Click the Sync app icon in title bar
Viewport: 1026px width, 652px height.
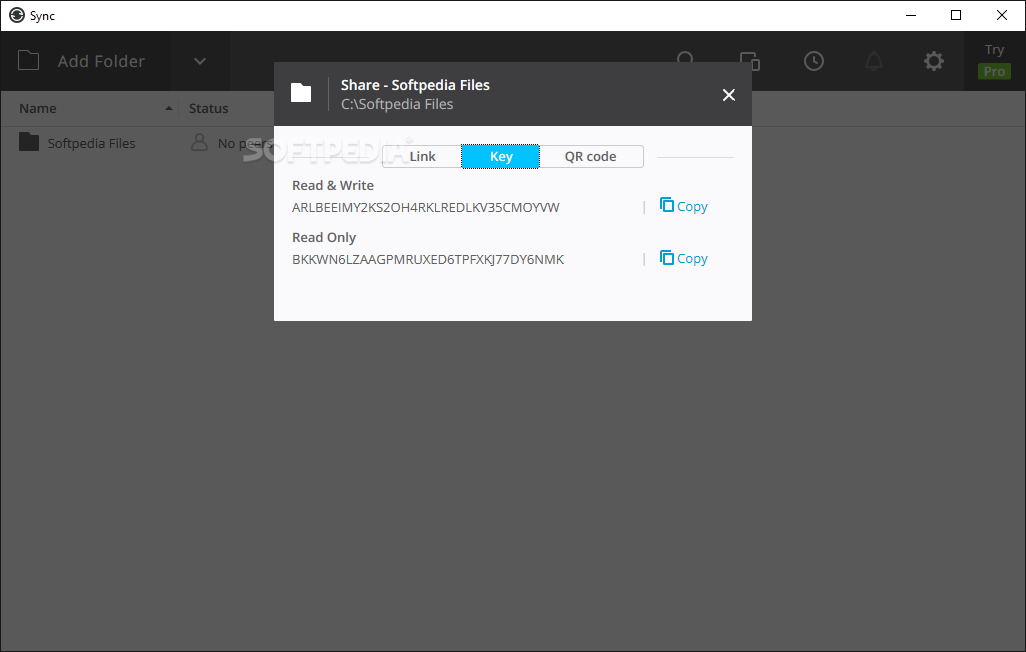pos(16,15)
